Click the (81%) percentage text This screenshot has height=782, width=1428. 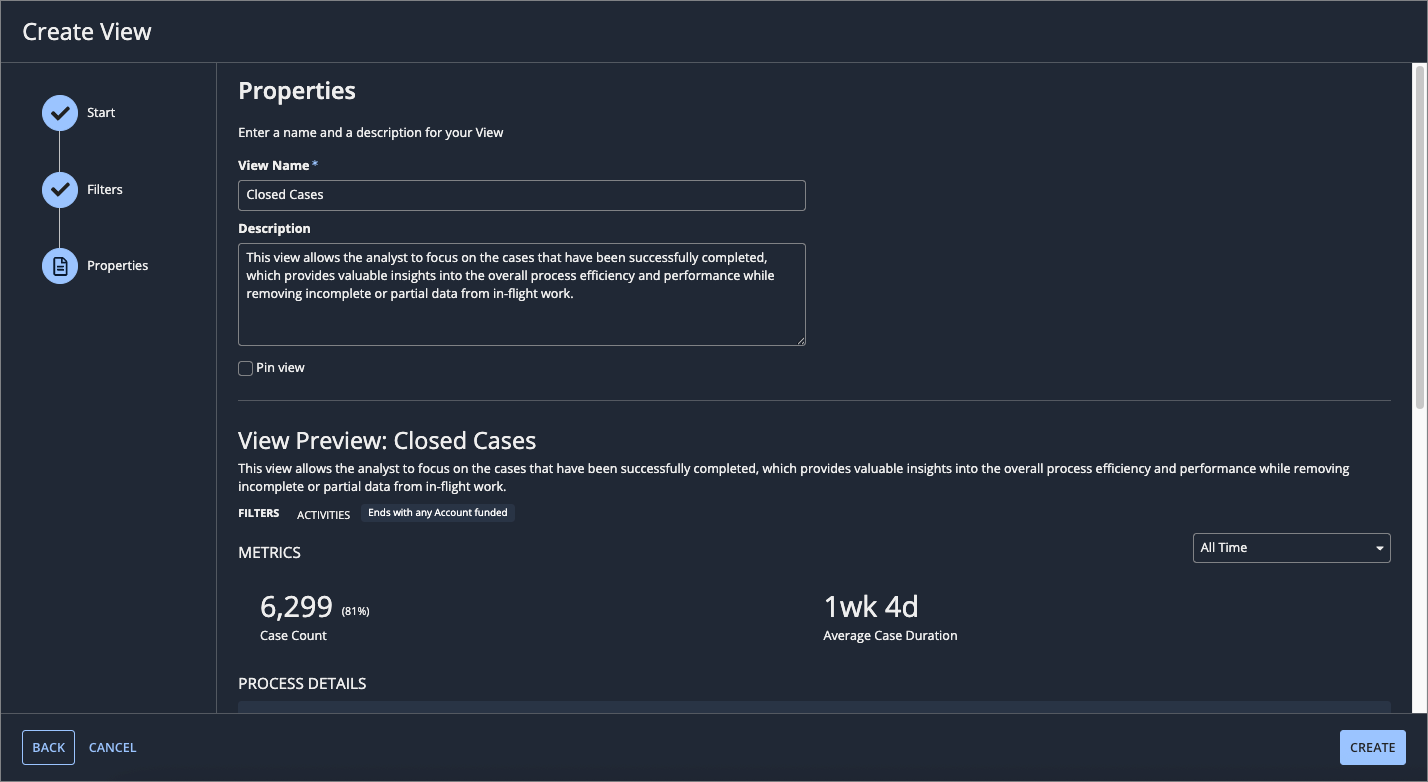pyautogui.click(x=355, y=611)
